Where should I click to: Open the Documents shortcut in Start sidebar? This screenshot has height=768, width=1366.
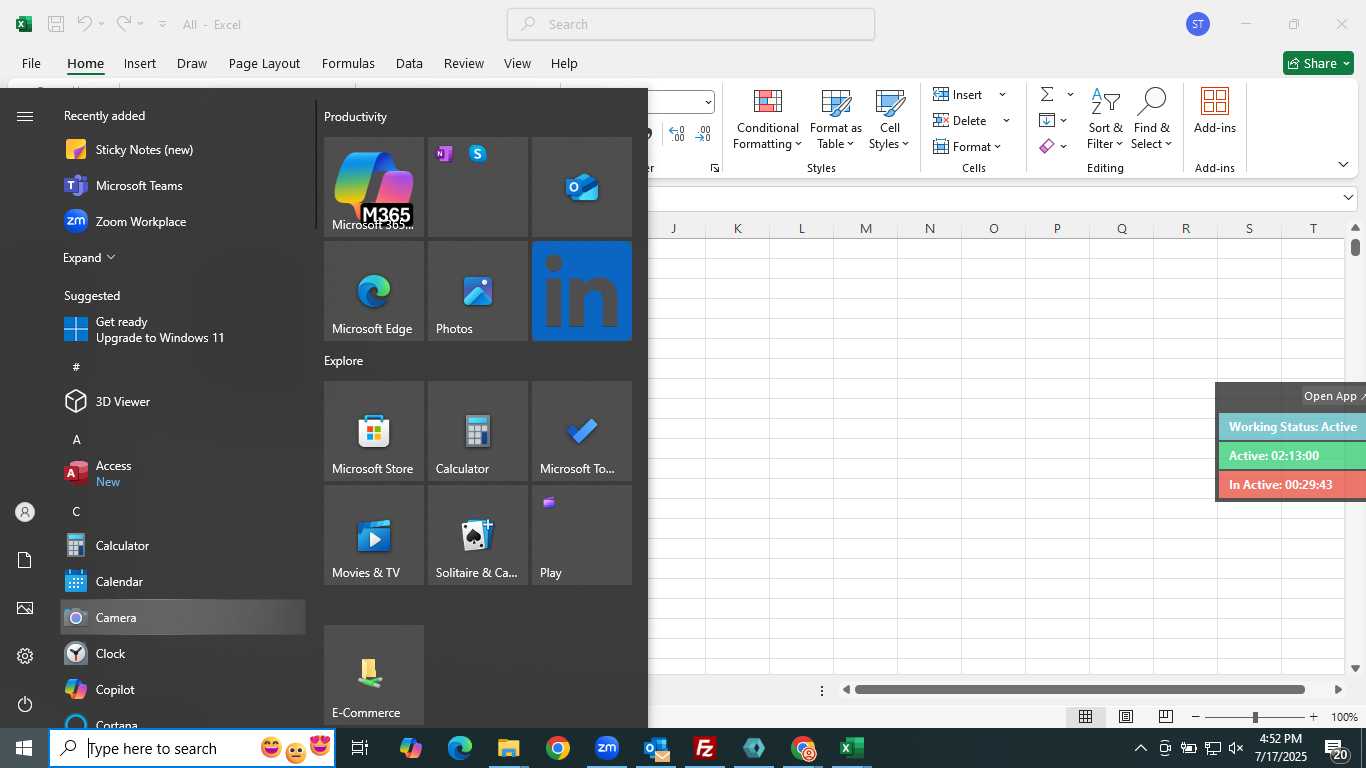tap(25, 560)
